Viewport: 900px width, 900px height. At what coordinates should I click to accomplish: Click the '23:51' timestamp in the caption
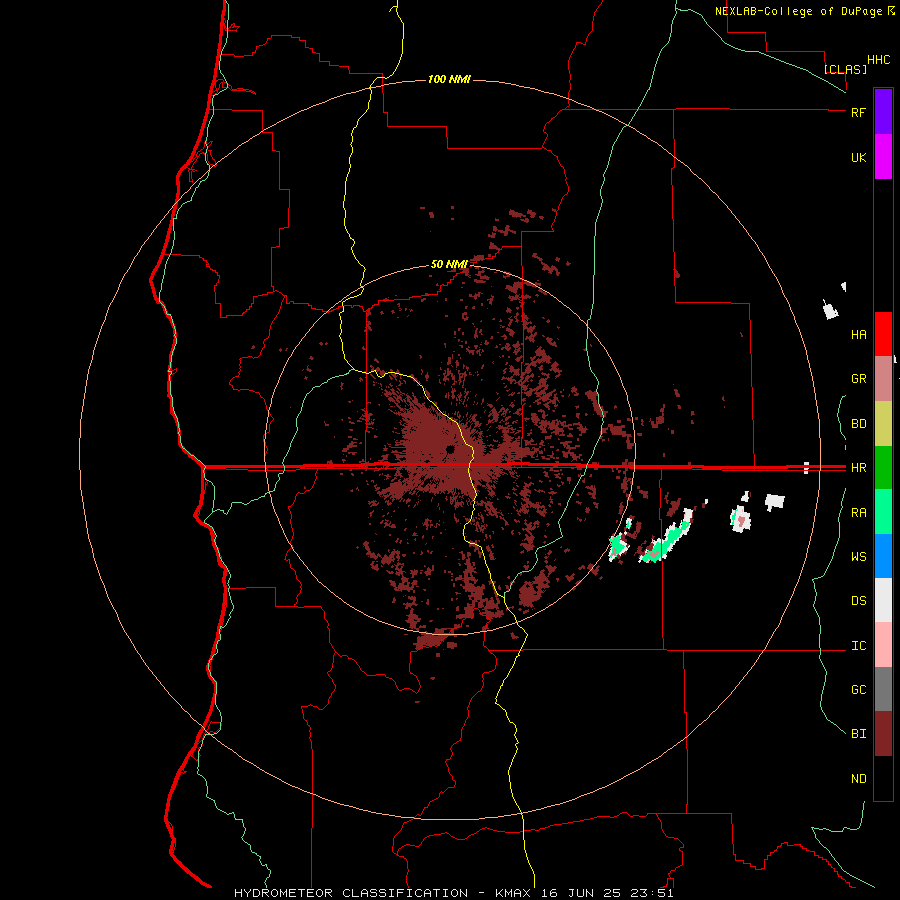pos(651,893)
